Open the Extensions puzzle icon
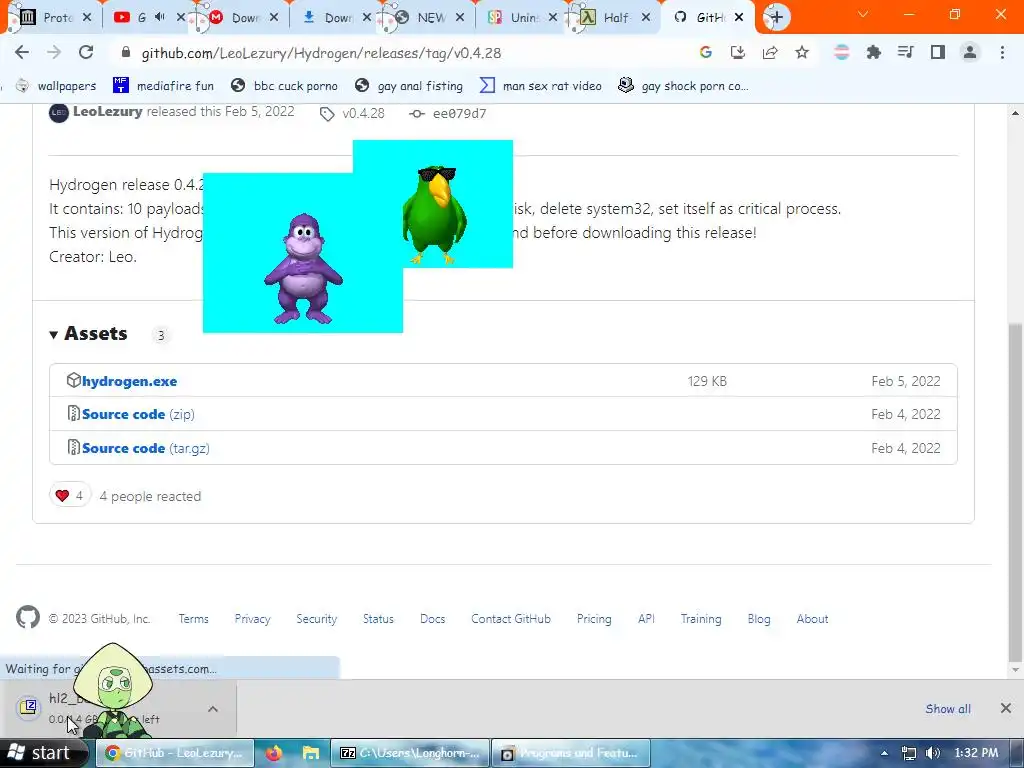Screen dimensions: 1024x768 pos(874,53)
